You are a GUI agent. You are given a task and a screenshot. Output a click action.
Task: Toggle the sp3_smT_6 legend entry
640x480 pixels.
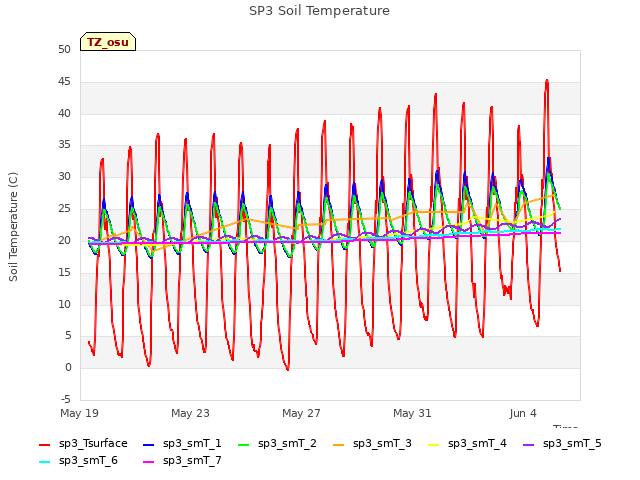pos(78,461)
